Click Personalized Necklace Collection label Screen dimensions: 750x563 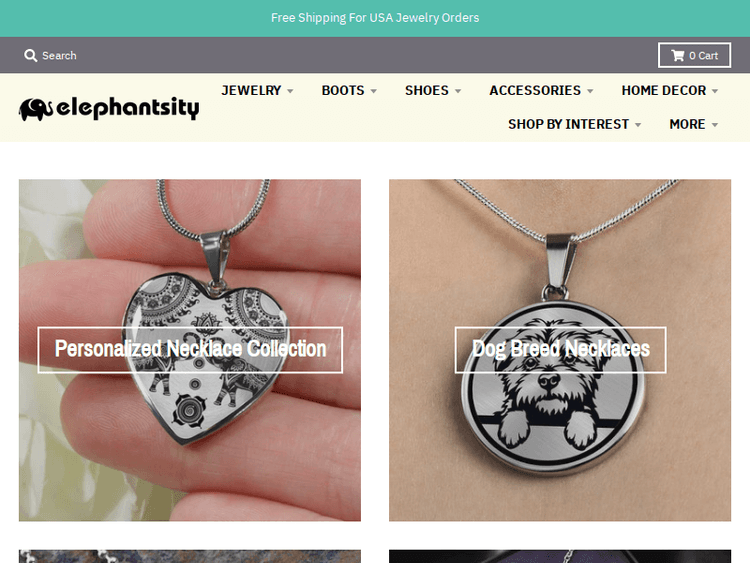(190, 349)
